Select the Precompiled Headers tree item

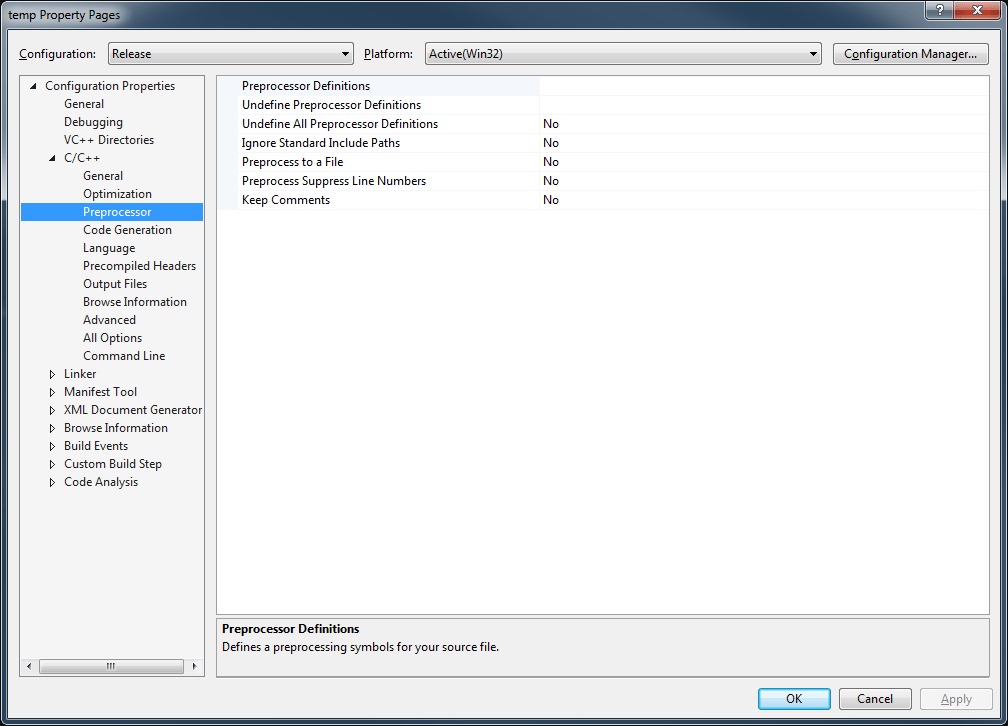click(x=139, y=265)
